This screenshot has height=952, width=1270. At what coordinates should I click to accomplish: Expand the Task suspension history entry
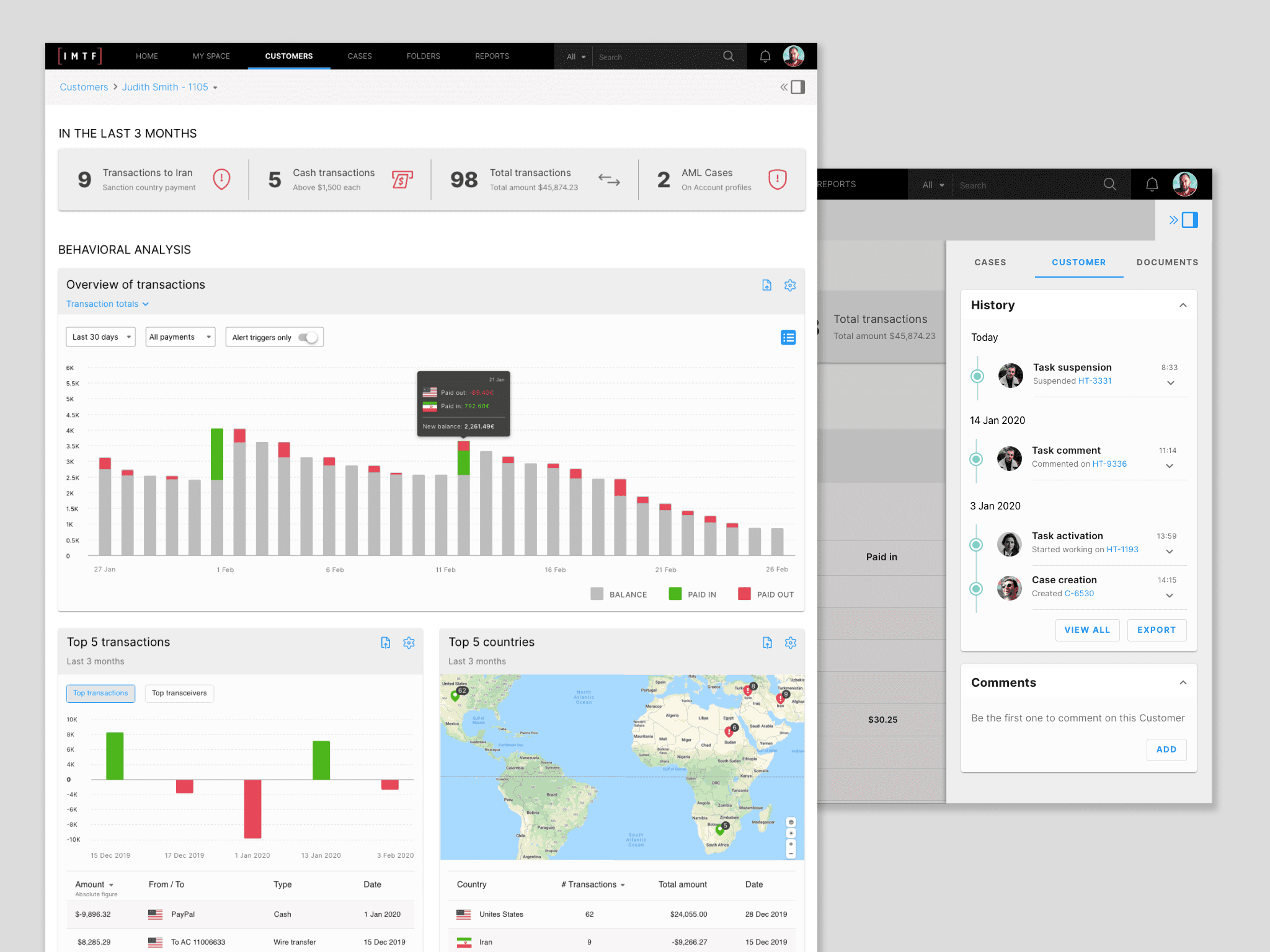tap(1170, 383)
